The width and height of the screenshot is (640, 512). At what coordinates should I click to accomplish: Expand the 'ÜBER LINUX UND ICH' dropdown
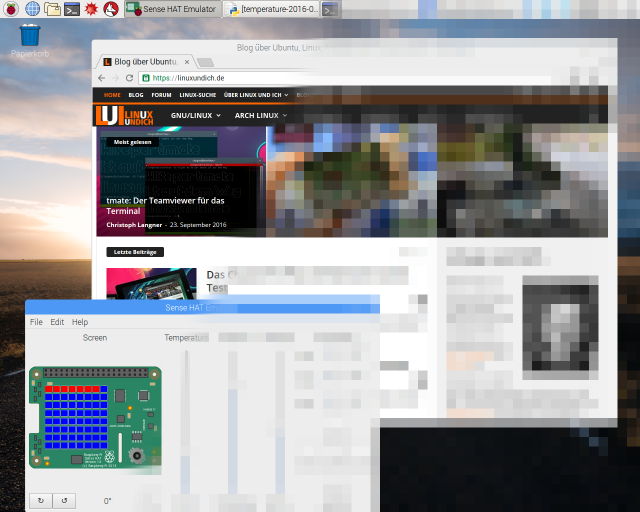256,95
